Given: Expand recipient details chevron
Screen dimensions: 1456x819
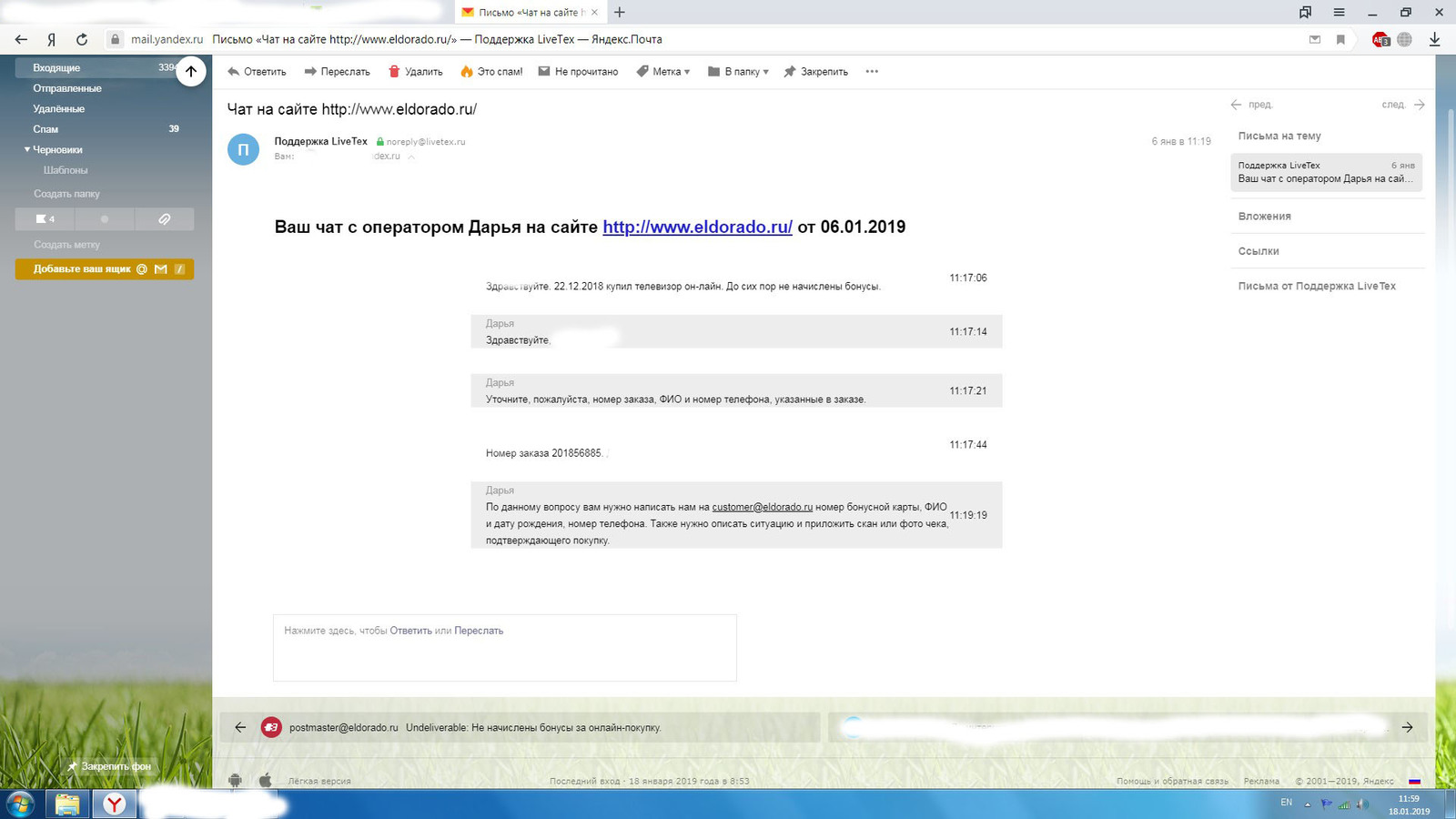Looking at the screenshot, I should click(411, 157).
